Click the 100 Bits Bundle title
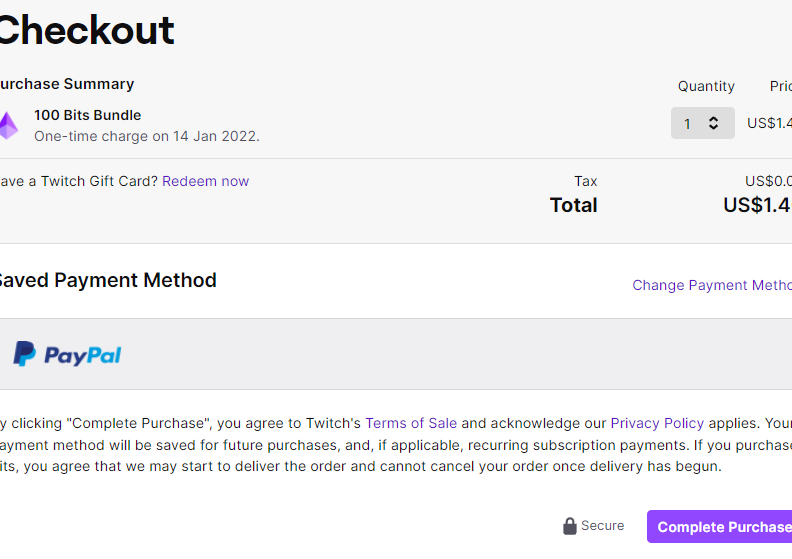The width and height of the screenshot is (792, 559). coord(87,115)
